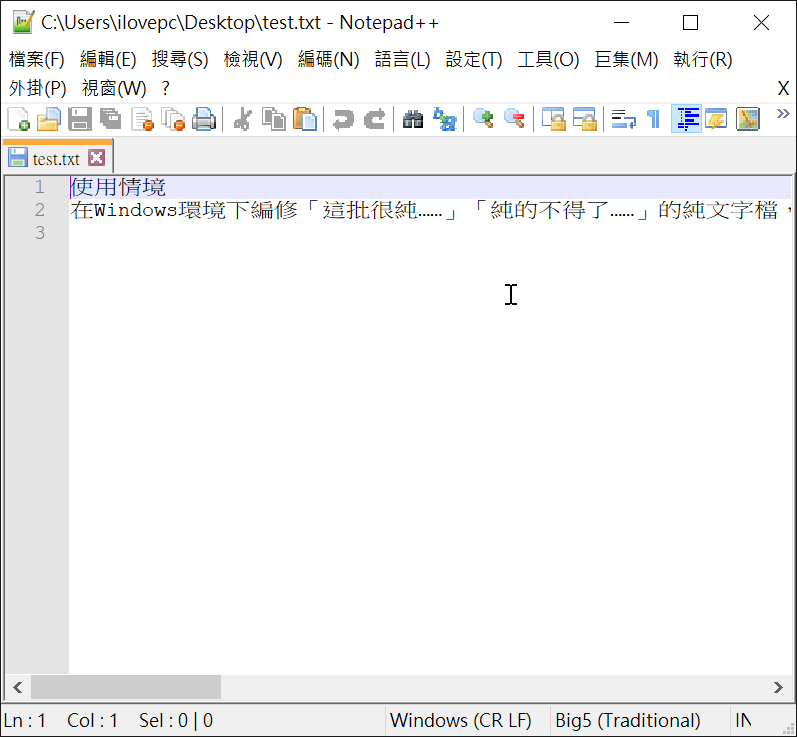Click line number 2 in margin
797x737 pixels.
tap(40, 210)
